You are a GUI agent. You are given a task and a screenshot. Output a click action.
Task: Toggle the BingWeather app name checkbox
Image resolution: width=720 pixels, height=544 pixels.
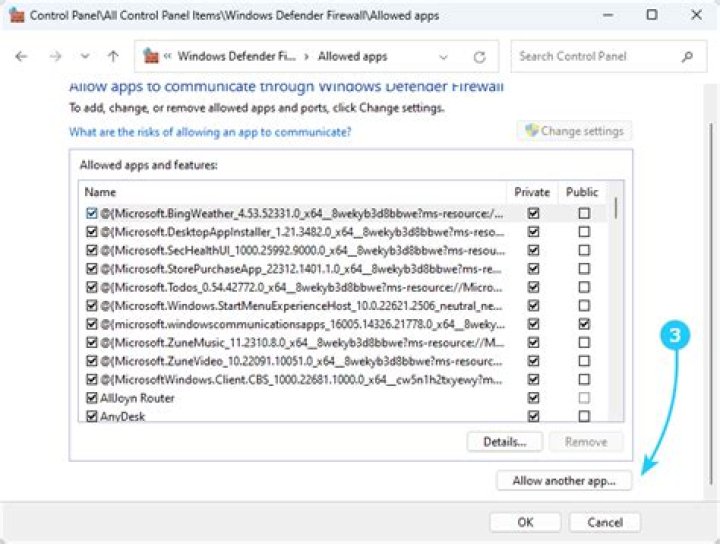pyautogui.click(x=92, y=213)
